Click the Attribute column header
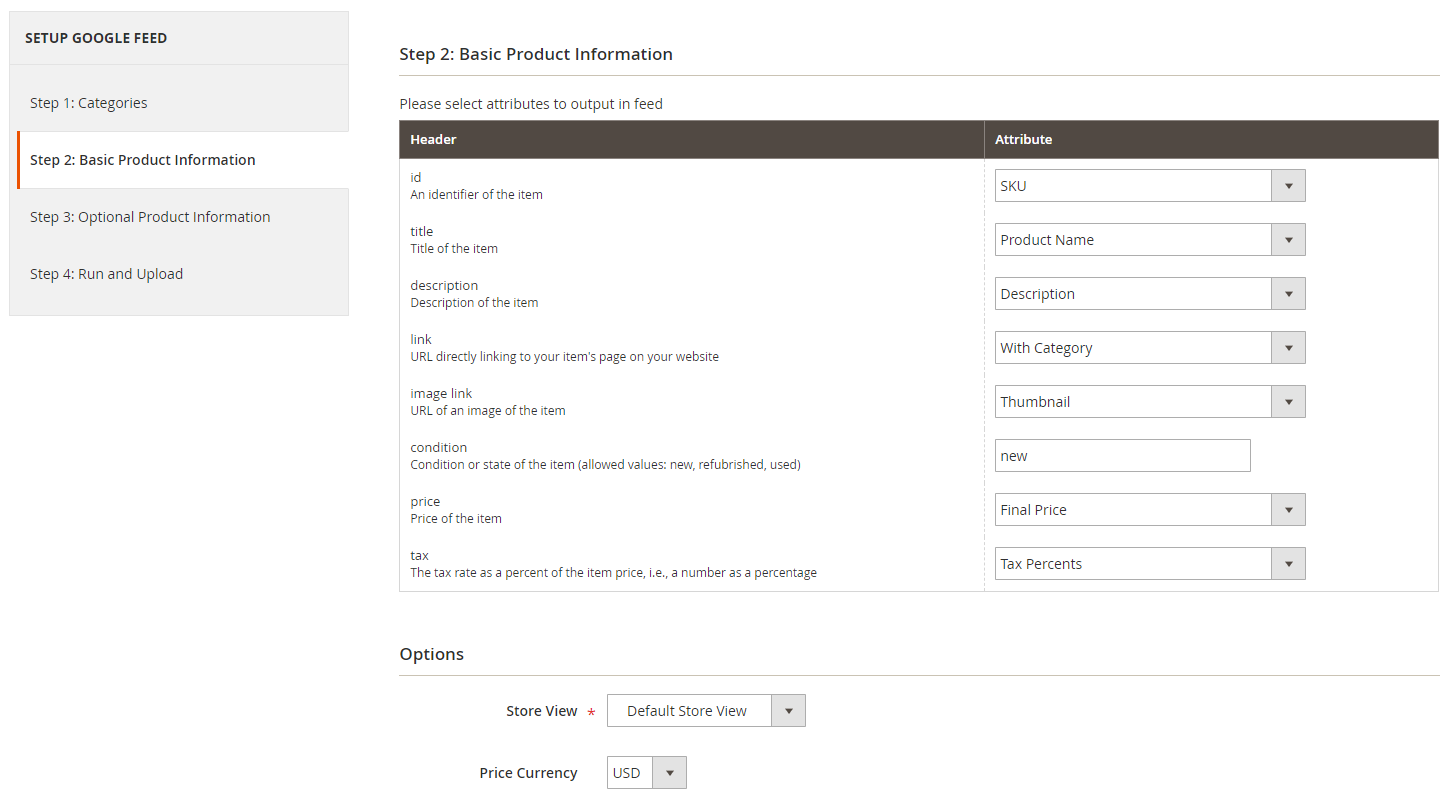The height and width of the screenshot is (809, 1446). 1023,140
